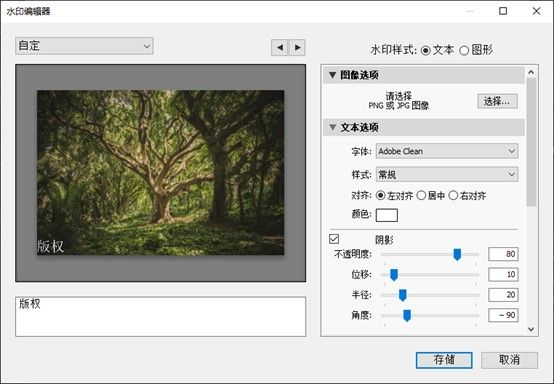Click the panel scrollbar's up arrow
The width and height of the screenshot is (554, 384).
click(531, 72)
